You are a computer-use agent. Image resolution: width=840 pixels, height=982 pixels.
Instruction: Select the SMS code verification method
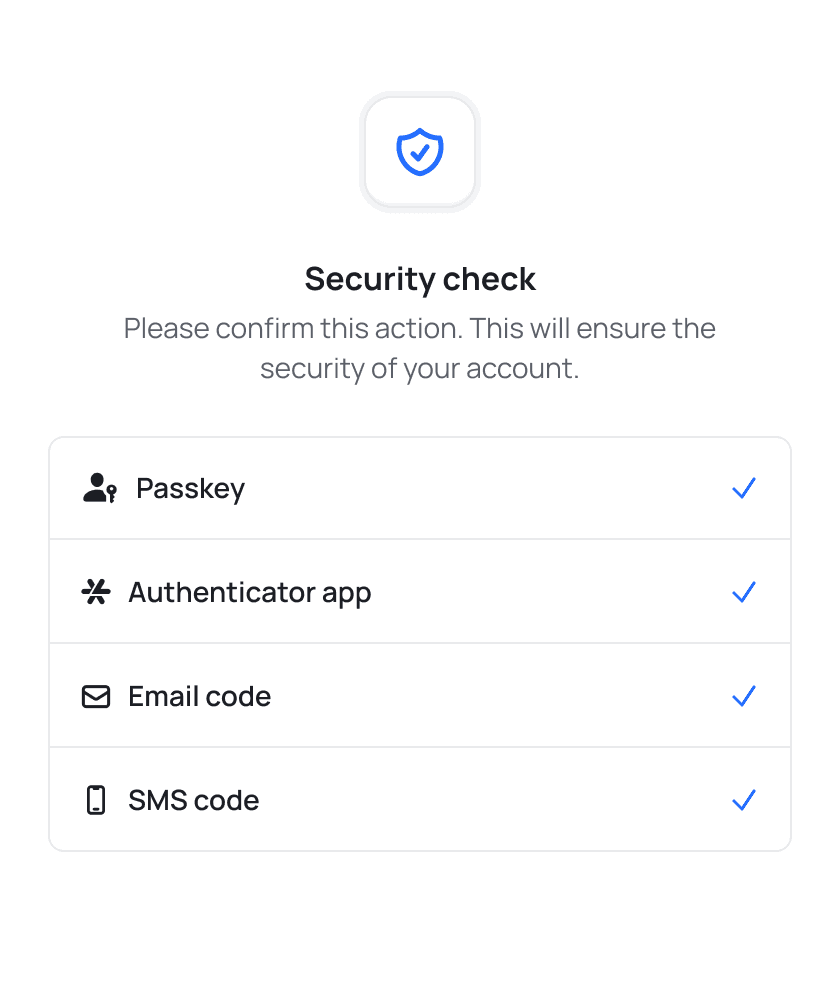pyautogui.click(x=420, y=800)
